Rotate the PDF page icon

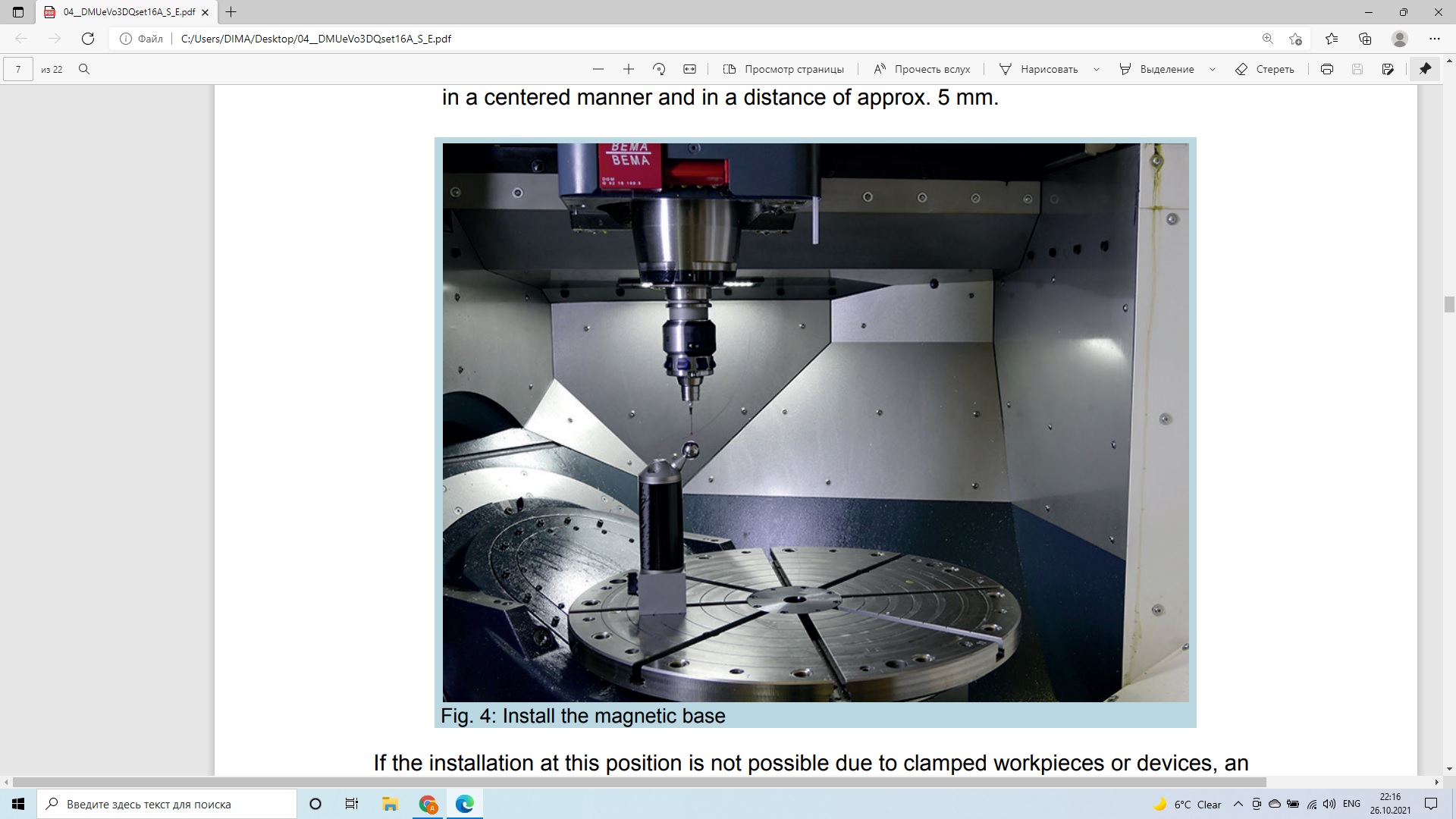pos(659,69)
